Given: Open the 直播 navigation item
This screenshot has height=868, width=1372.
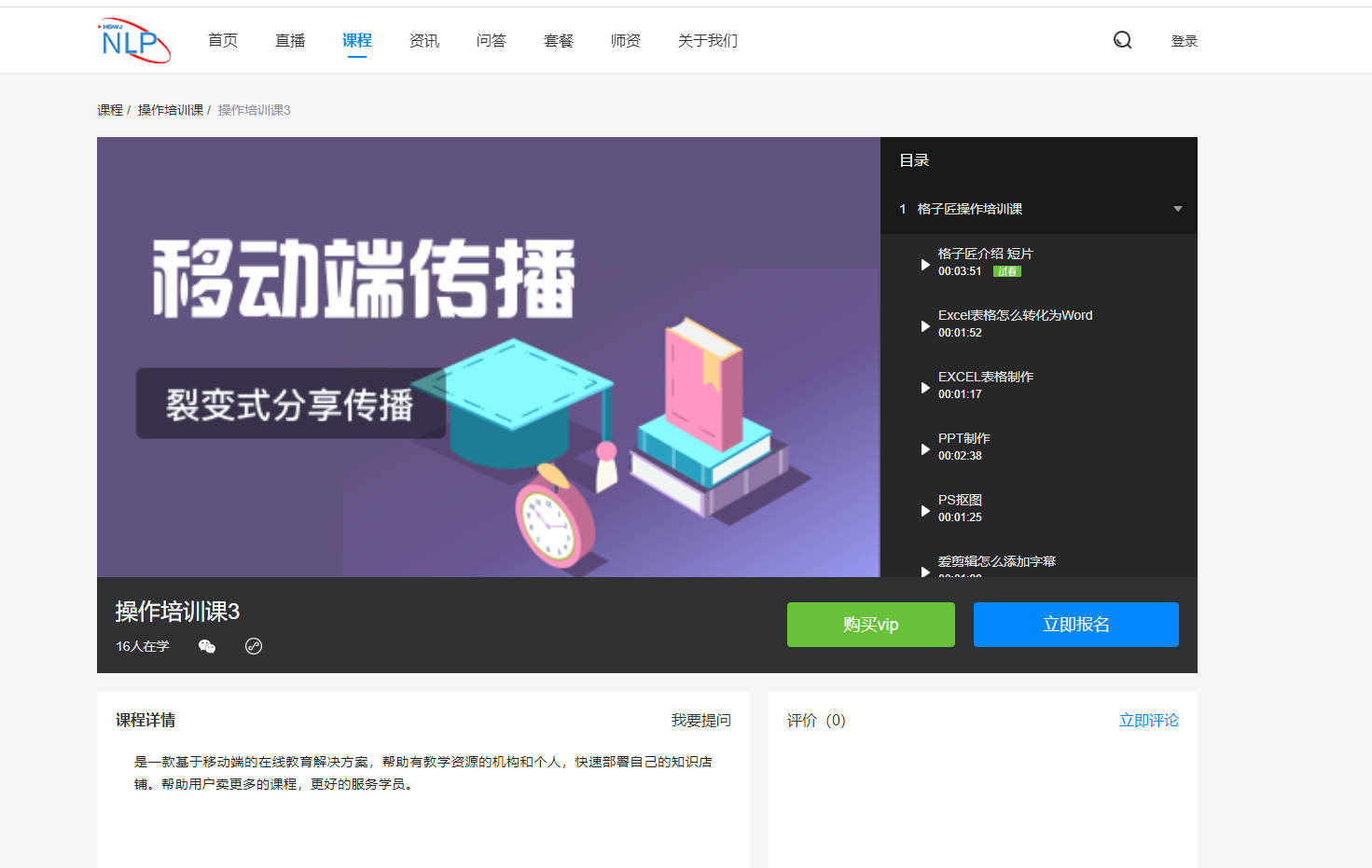Looking at the screenshot, I should pos(290,40).
